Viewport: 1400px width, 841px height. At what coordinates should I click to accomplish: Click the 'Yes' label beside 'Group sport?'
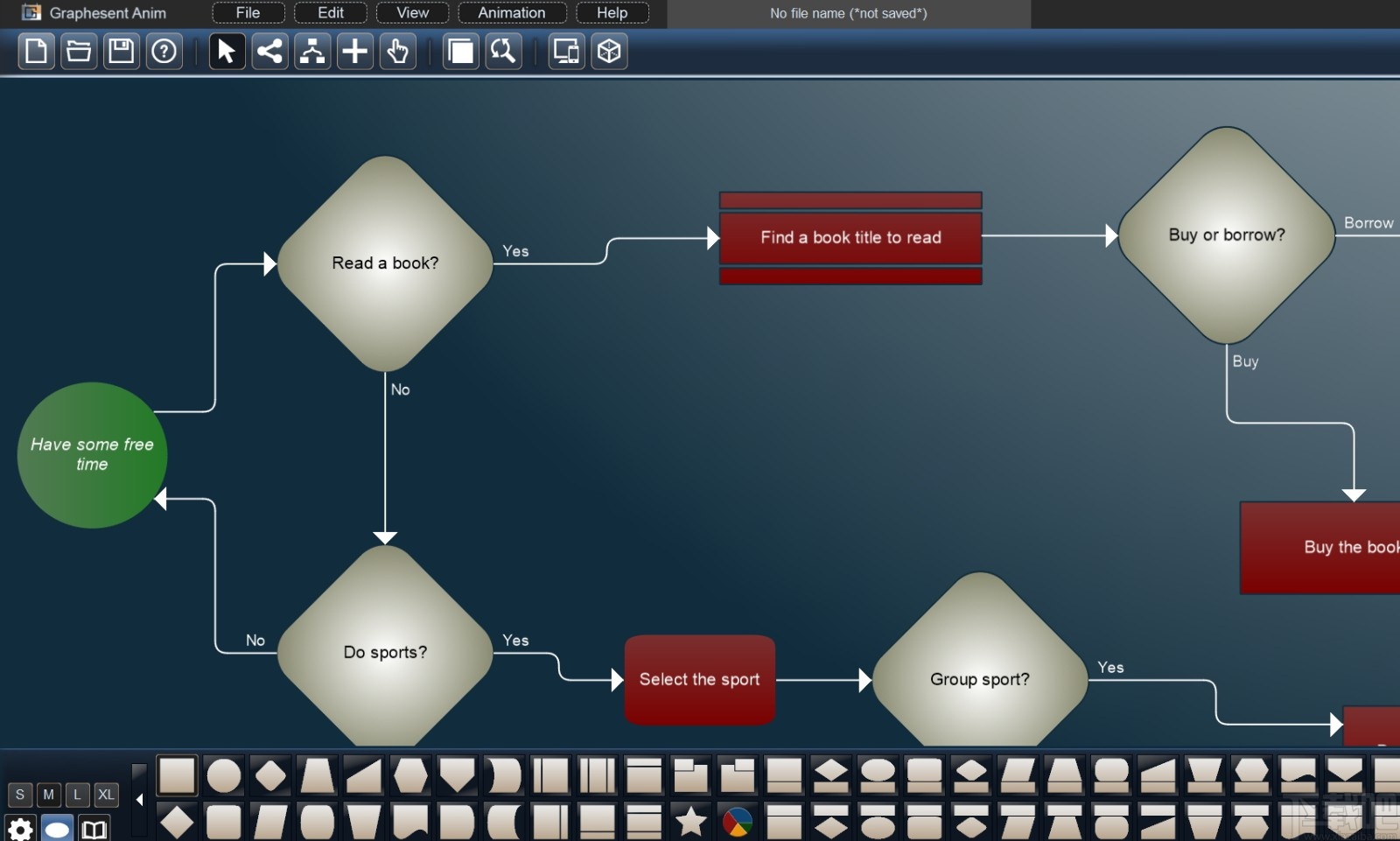point(1110,668)
